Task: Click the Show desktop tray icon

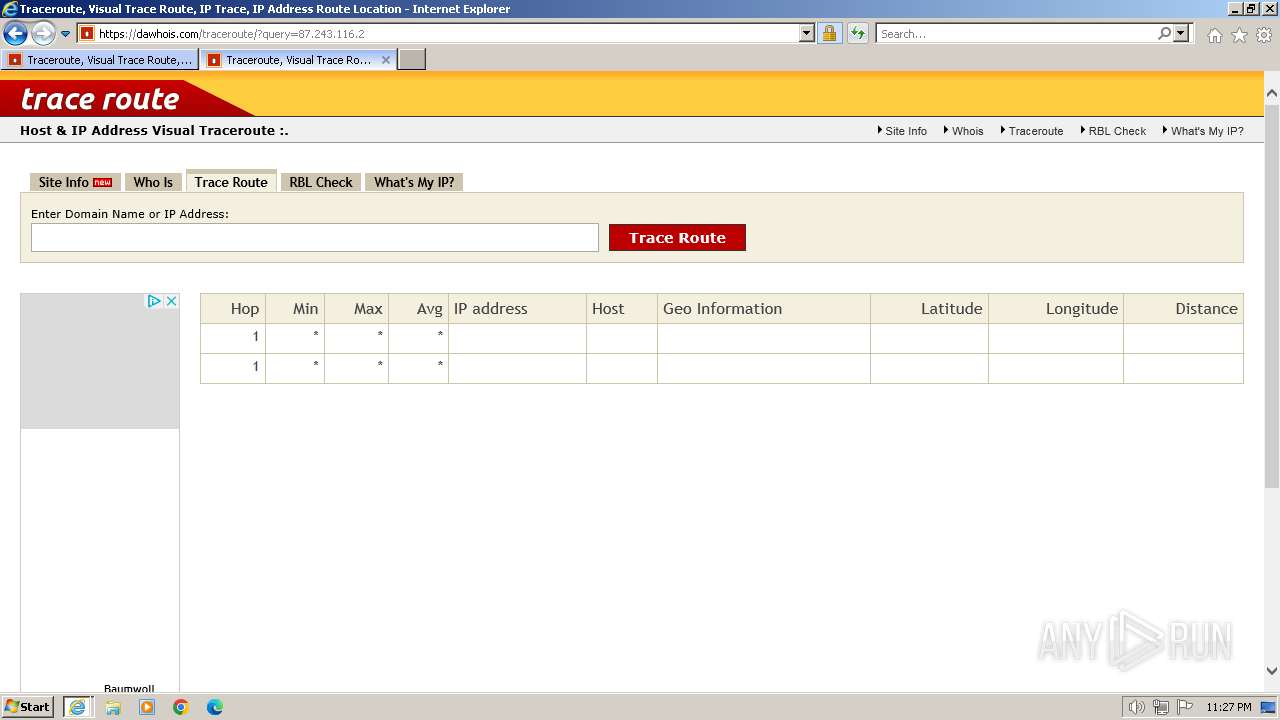Action: point(1268,707)
